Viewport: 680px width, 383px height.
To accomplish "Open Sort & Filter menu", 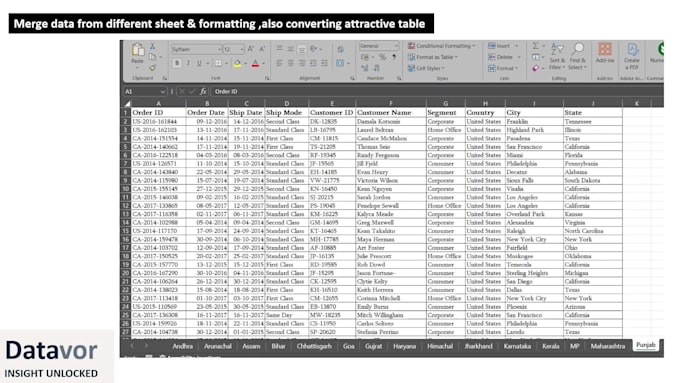I will (557, 56).
